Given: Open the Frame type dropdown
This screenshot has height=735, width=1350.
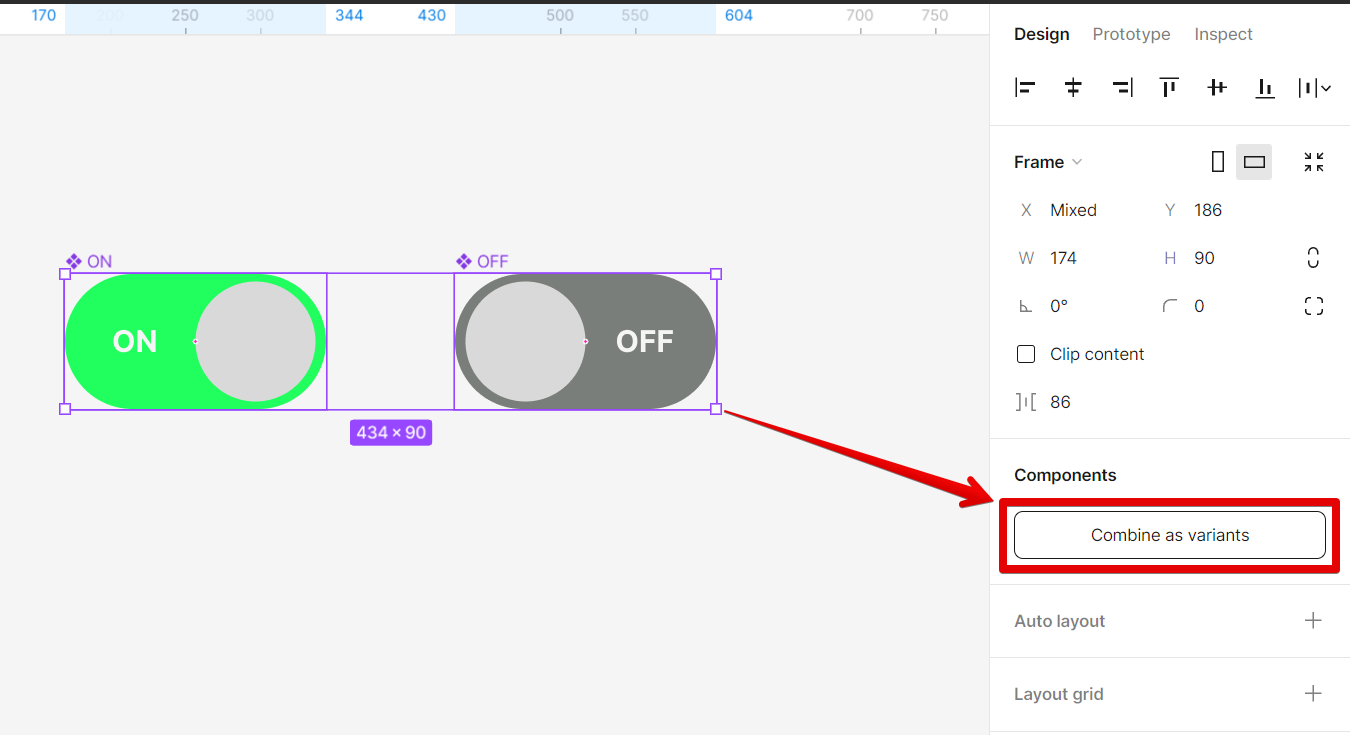Looking at the screenshot, I should pyautogui.click(x=1049, y=162).
